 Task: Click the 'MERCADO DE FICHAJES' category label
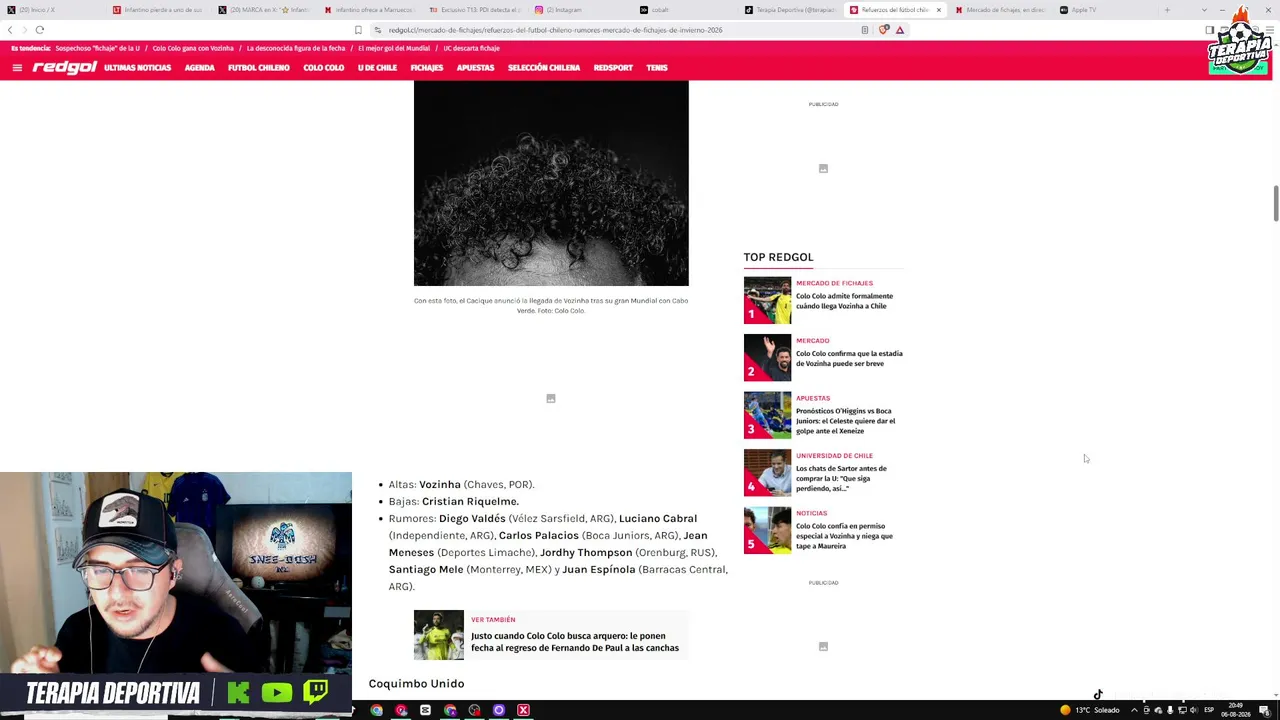click(x=834, y=283)
